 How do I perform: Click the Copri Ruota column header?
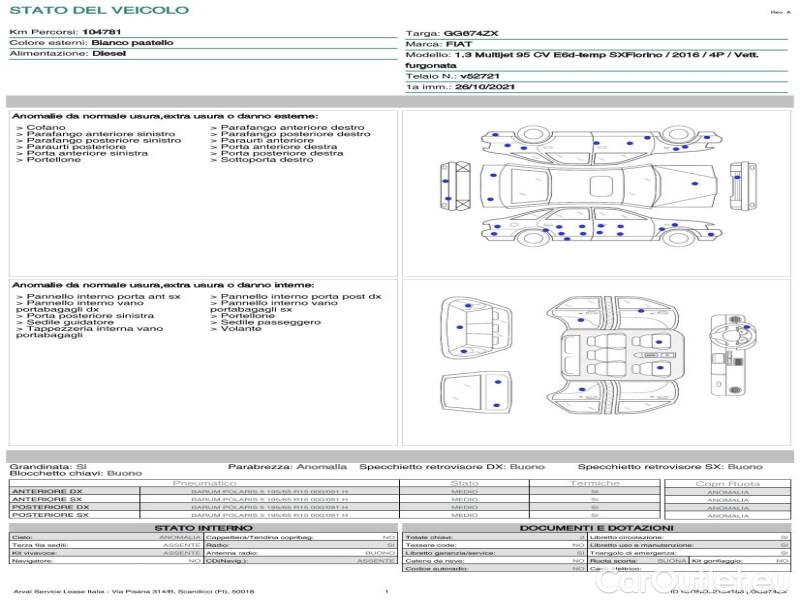tap(727, 483)
